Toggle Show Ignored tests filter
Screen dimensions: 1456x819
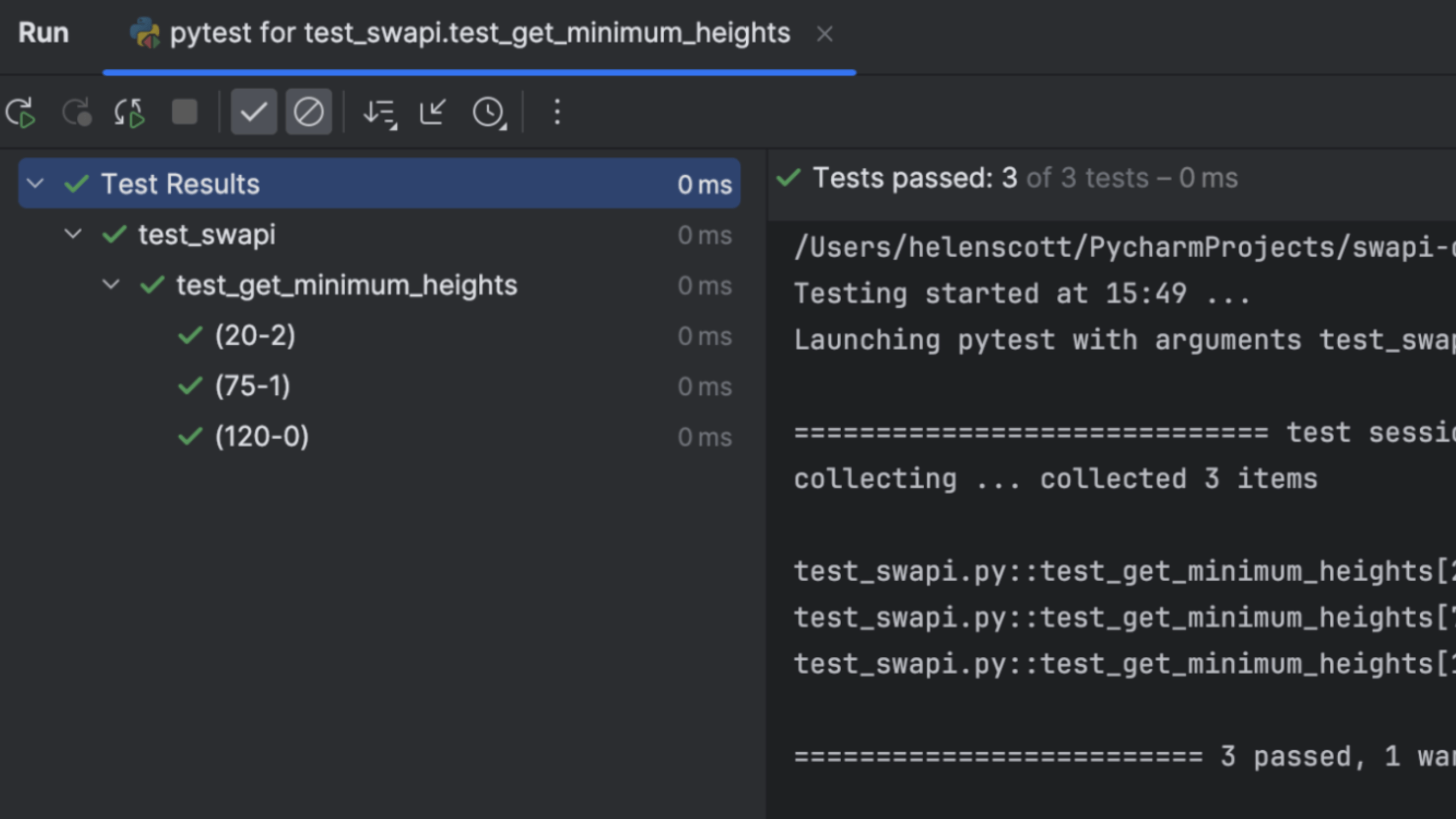308,112
